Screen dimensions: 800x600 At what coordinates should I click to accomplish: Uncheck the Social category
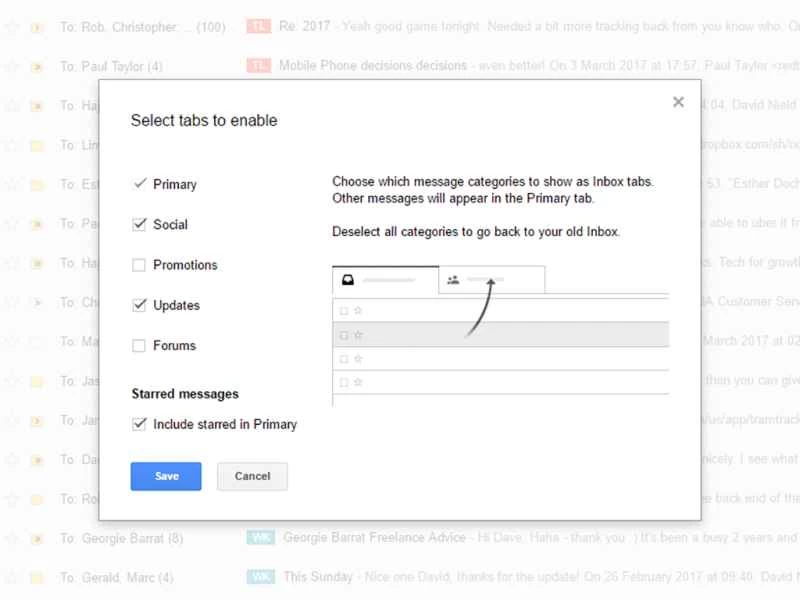tap(140, 225)
